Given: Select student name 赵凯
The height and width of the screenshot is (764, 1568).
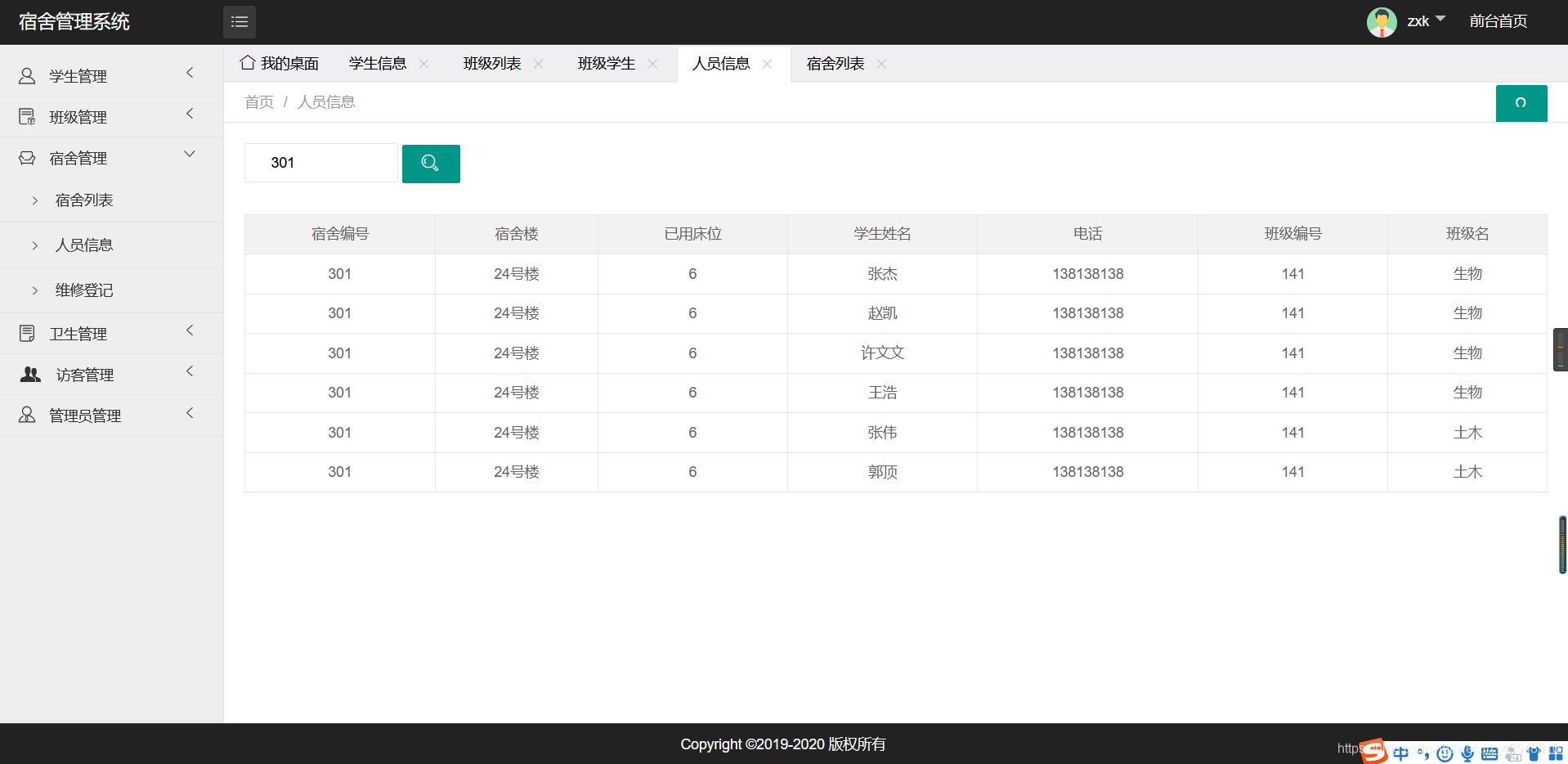Looking at the screenshot, I should tap(883, 313).
